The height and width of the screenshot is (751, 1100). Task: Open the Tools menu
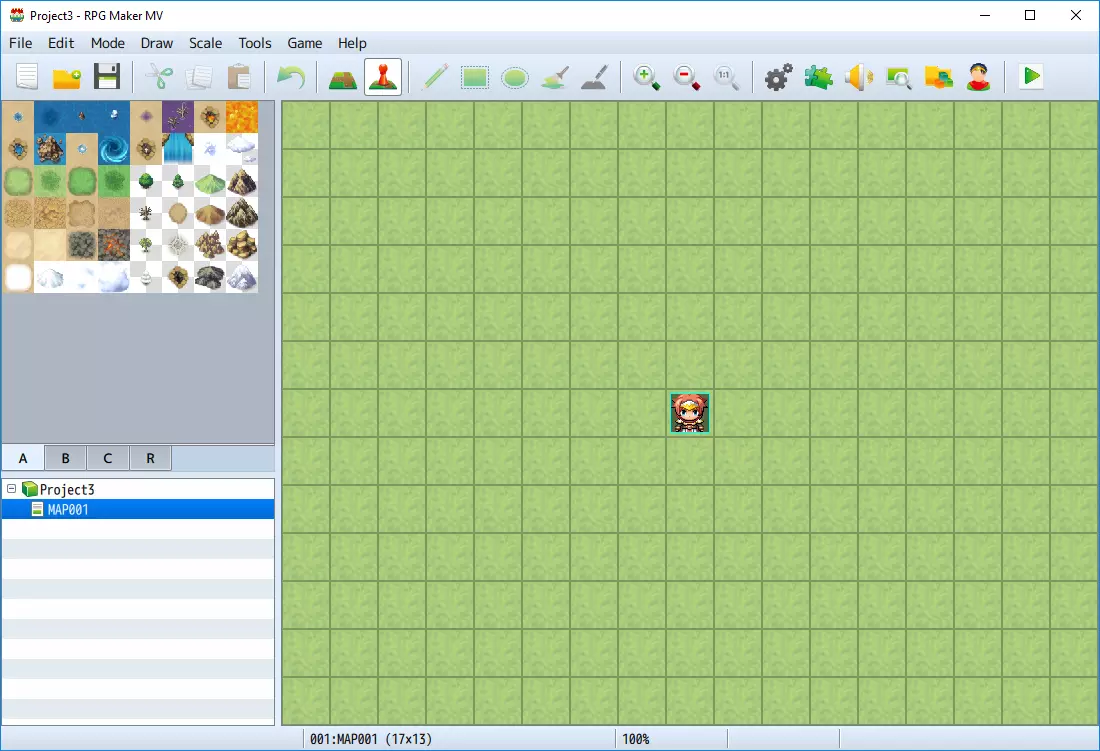pyautogui.click(x=255, y=43)
